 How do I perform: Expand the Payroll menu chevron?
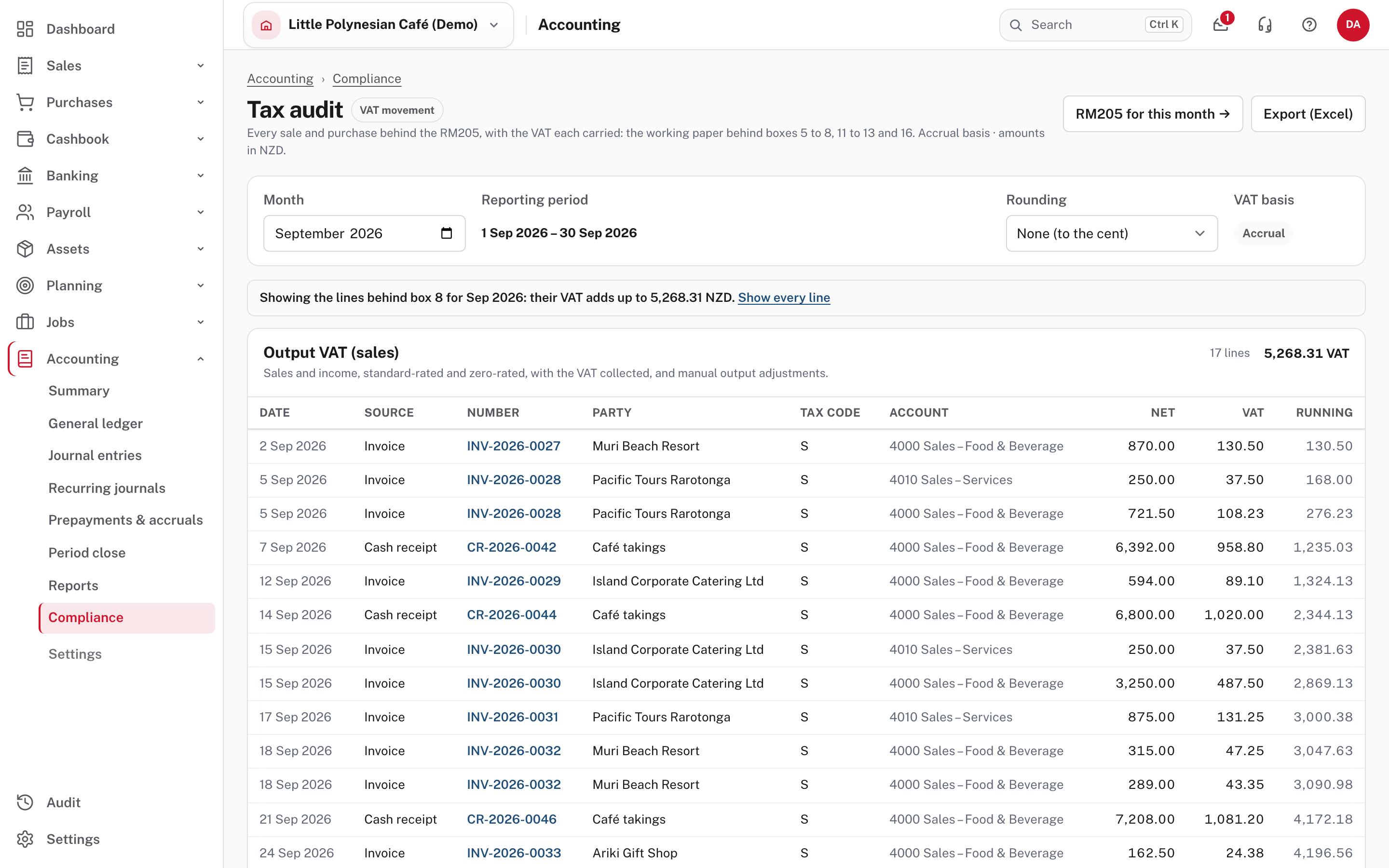click(x=200, y=212)
